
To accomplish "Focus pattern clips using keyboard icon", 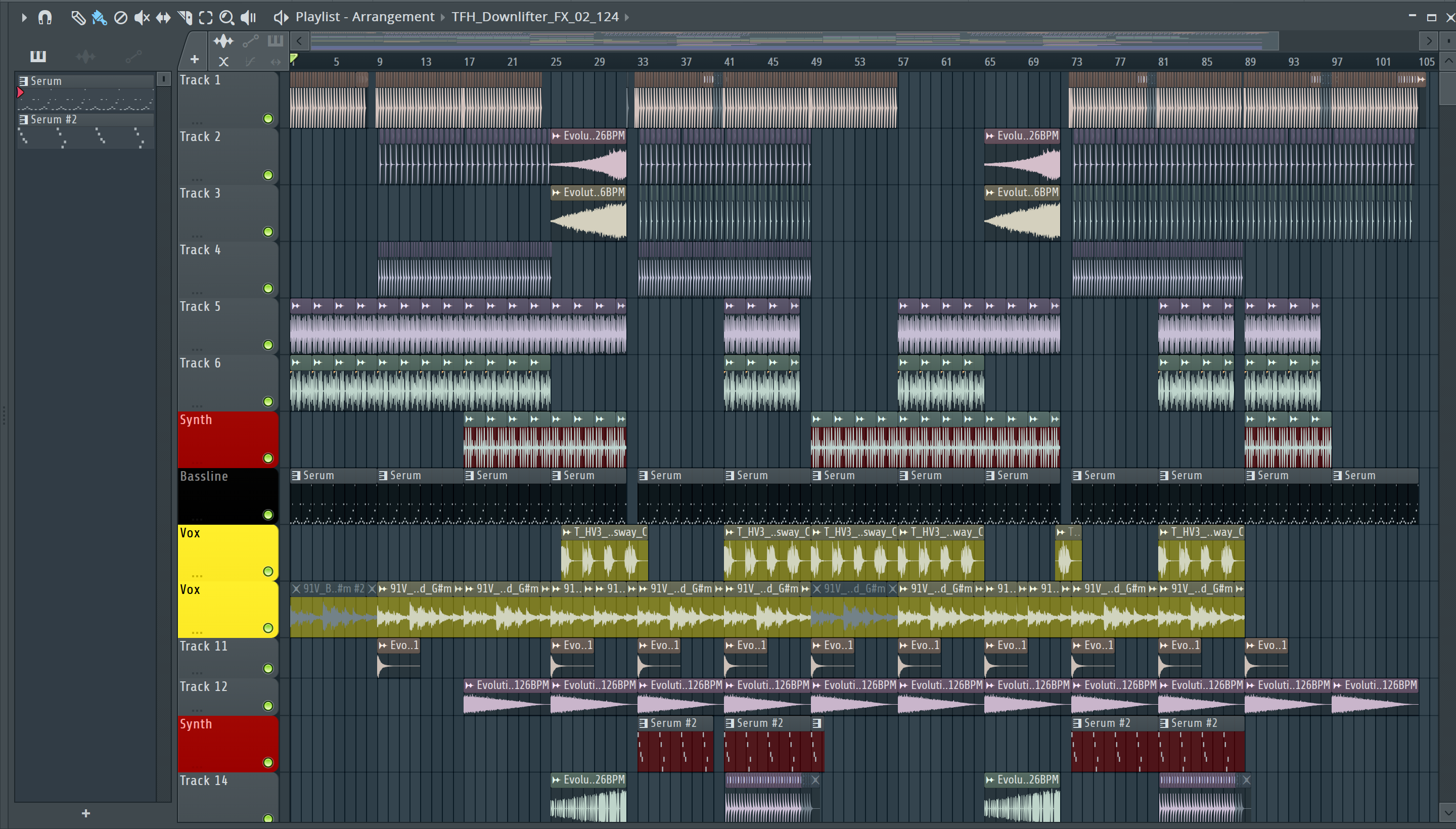I will pos(276,41).
